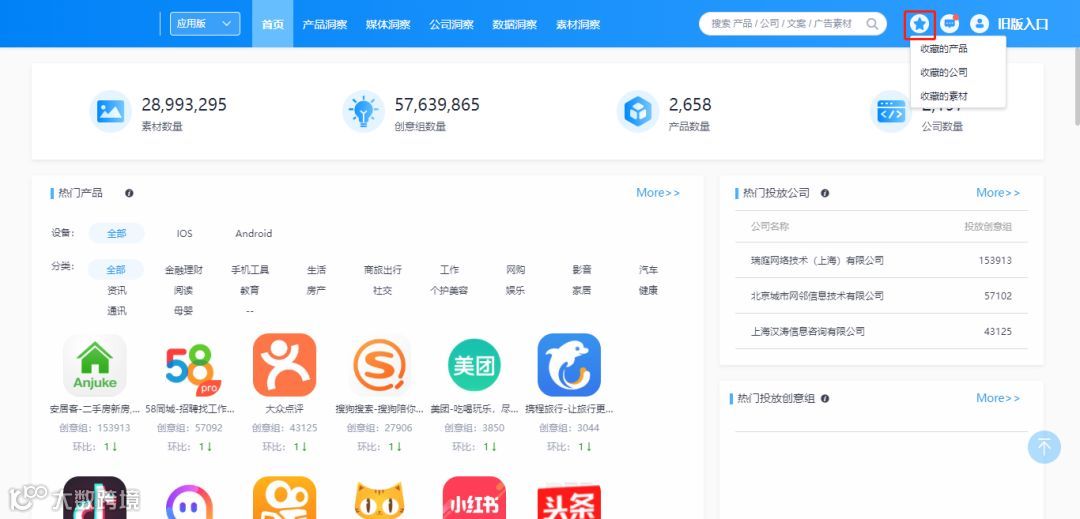Screen dimensions: 1080x519
Task: Open the purple round-face app icon
Action: point(189,501)
